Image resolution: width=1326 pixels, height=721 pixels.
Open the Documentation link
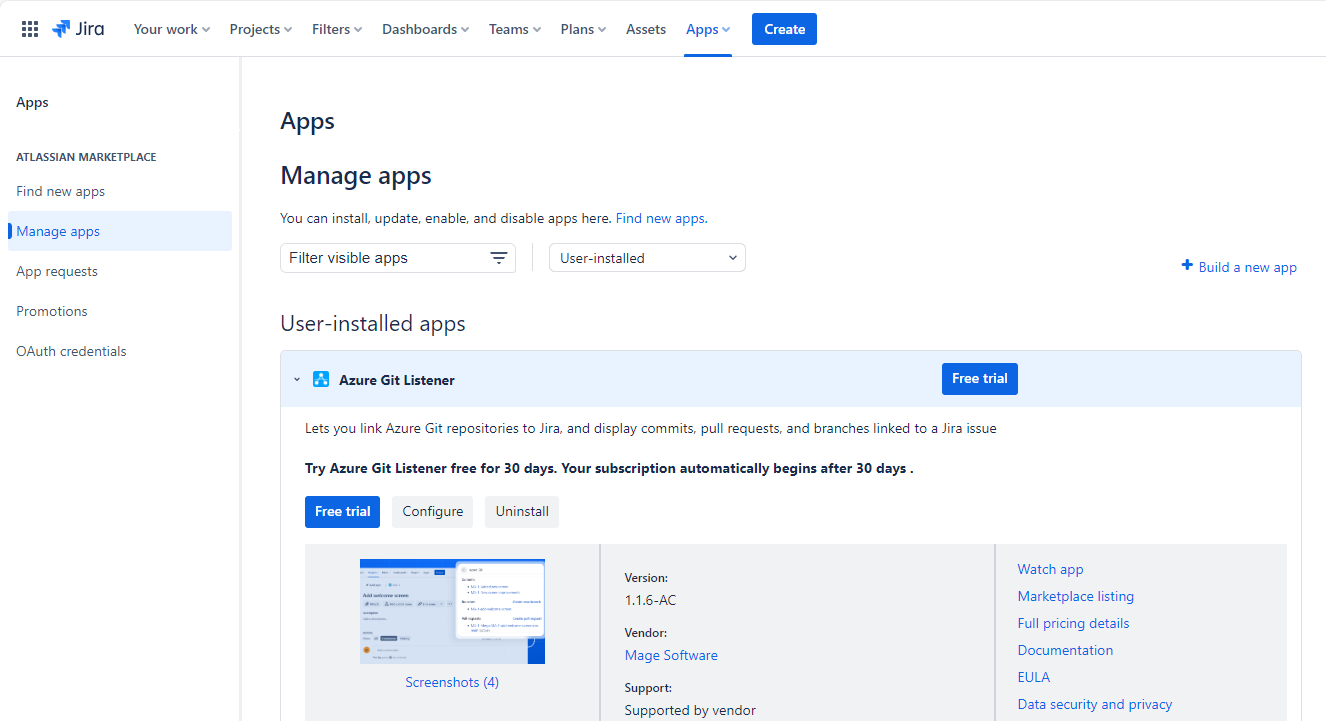(x=1065, y=650)
